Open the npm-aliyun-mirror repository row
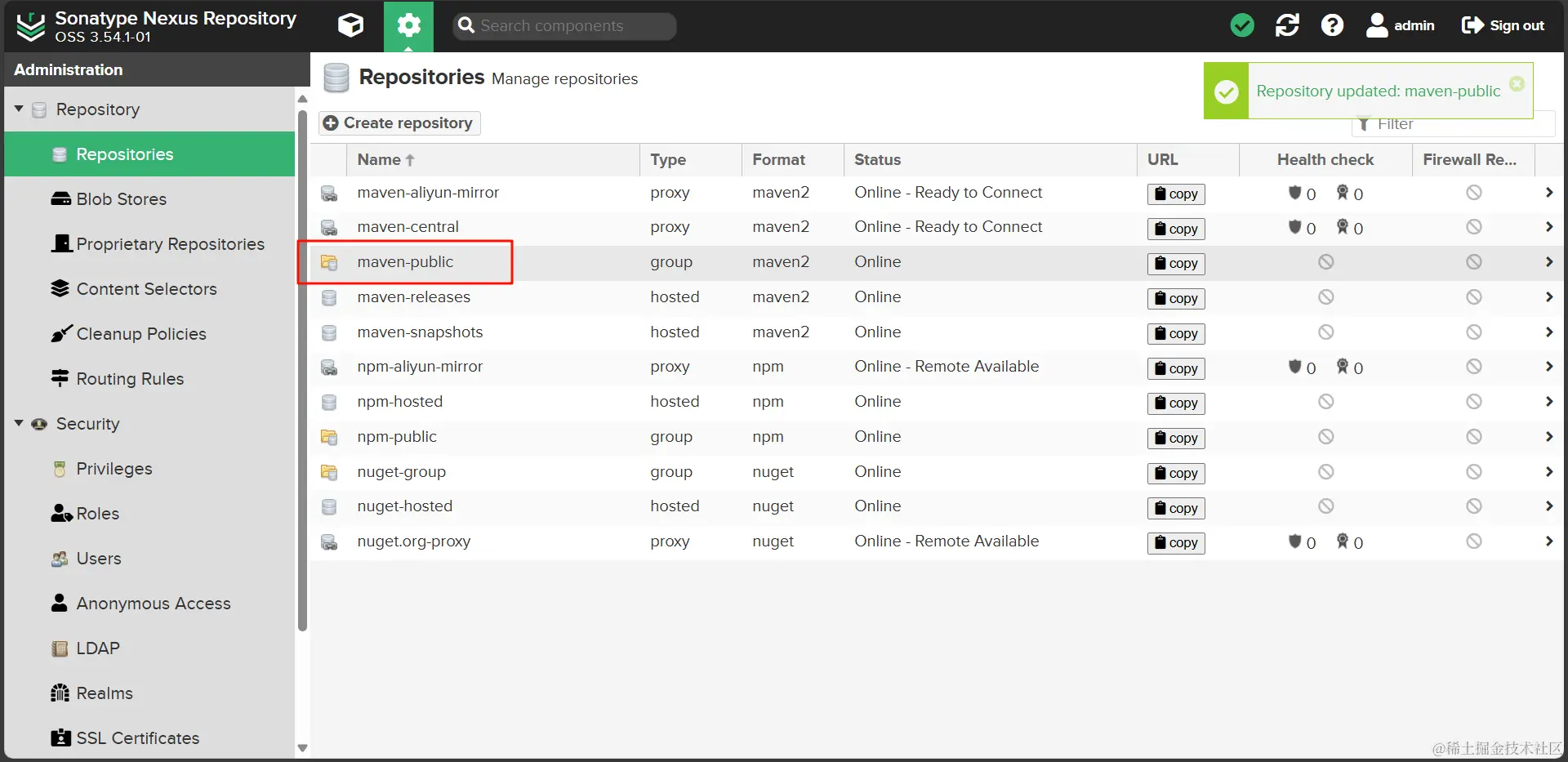 click(x=420, y=367)
